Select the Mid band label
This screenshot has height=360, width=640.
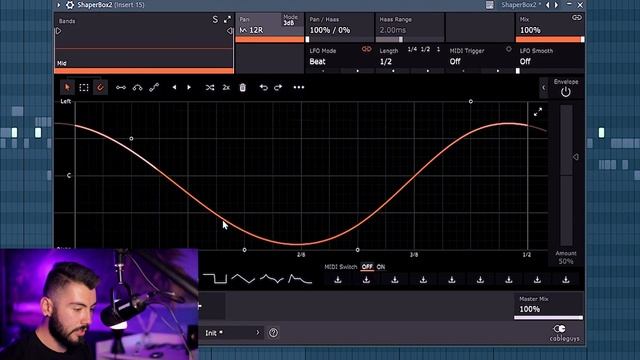(x=62, y=63)
